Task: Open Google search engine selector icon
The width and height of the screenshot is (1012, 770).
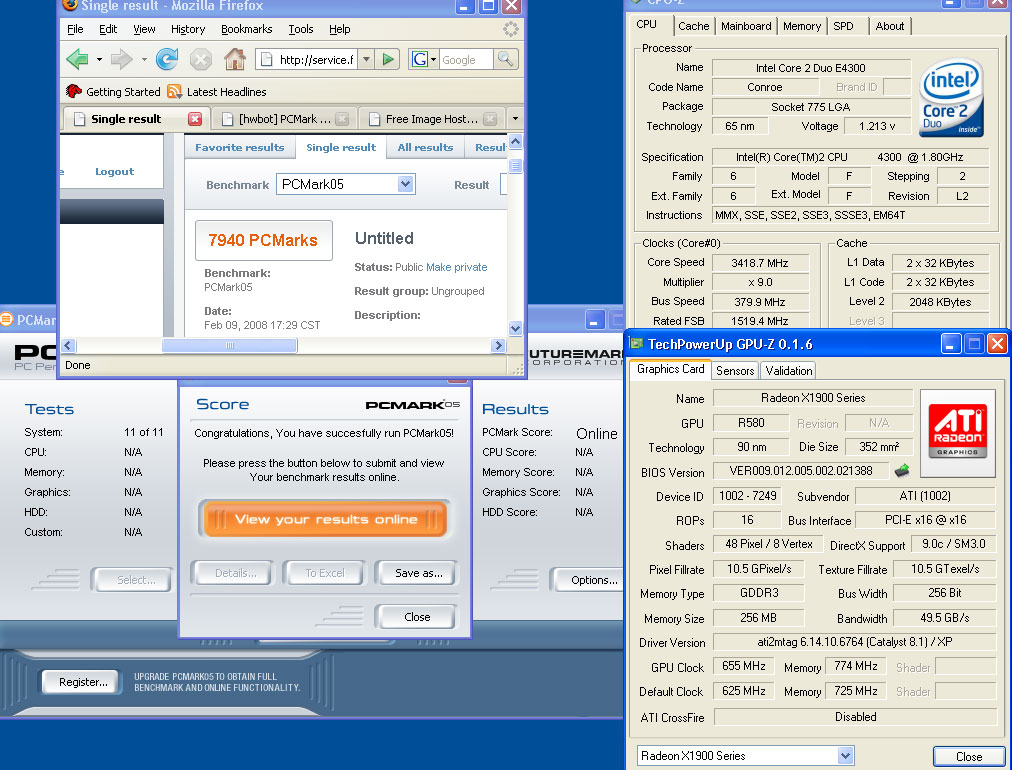Action: click(x=423, y=59)
